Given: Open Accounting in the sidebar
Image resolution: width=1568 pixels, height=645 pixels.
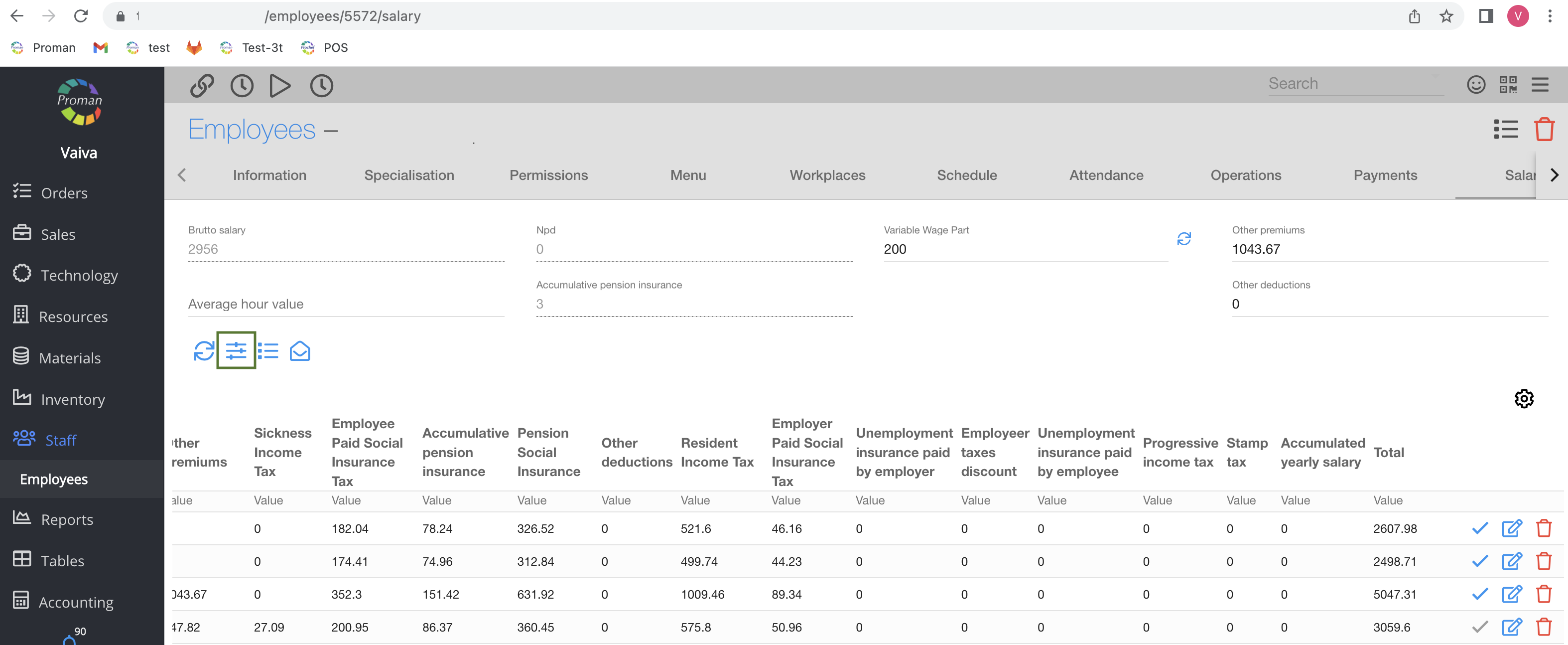Looking at the screenshot, I should point(76,602).
